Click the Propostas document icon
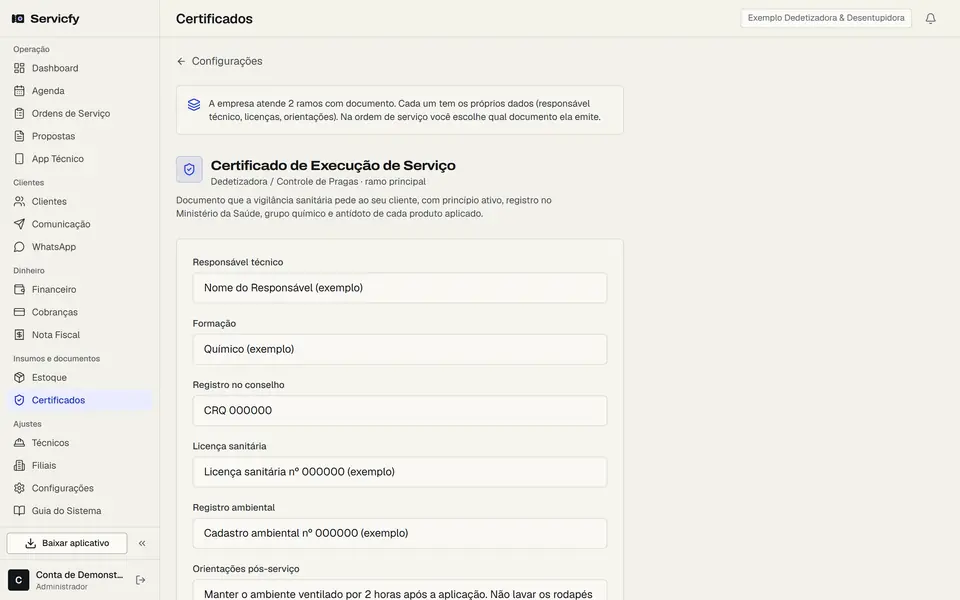 19,136
